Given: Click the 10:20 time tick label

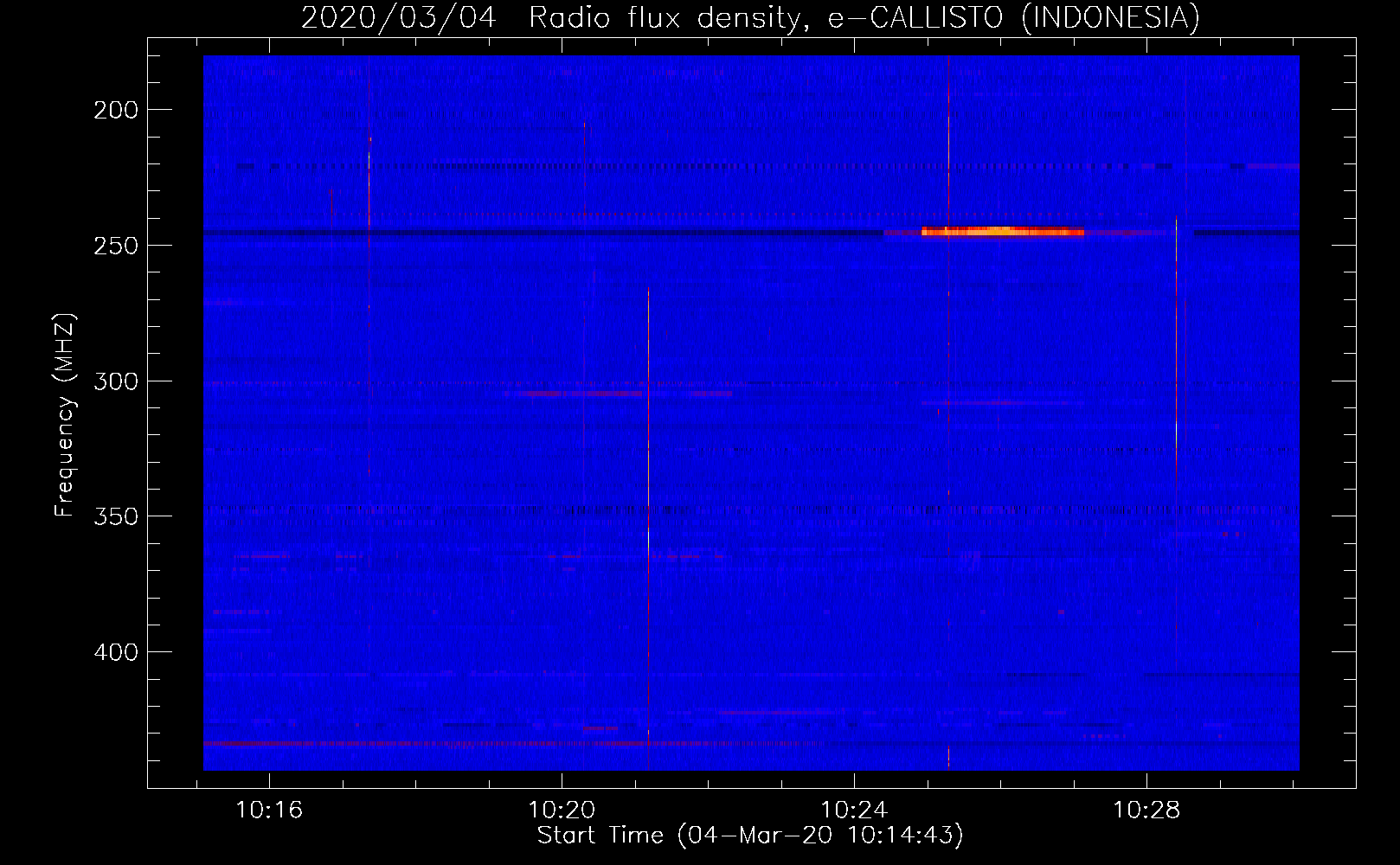Looking at the screenshot, I should pyautogui.click(x=562, y=811).
